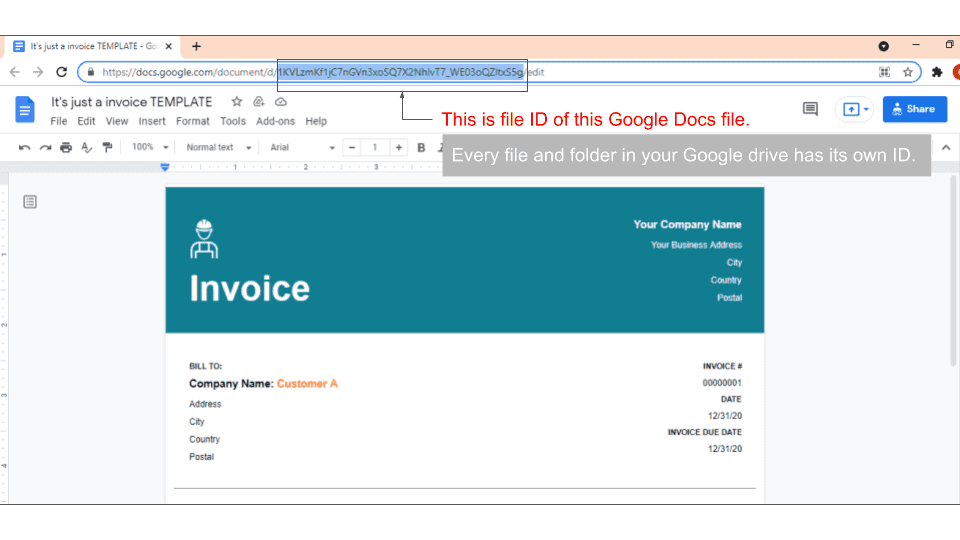Screen dimensions: 960x540
Task: Show the document outline panel icon
Action: coord(30,202)
